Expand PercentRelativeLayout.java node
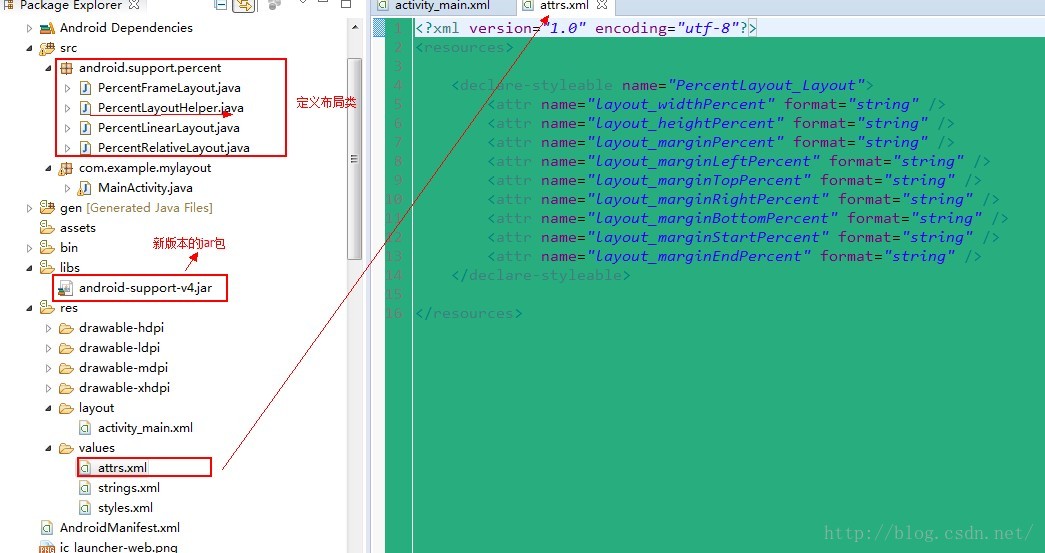 point(67,148)
